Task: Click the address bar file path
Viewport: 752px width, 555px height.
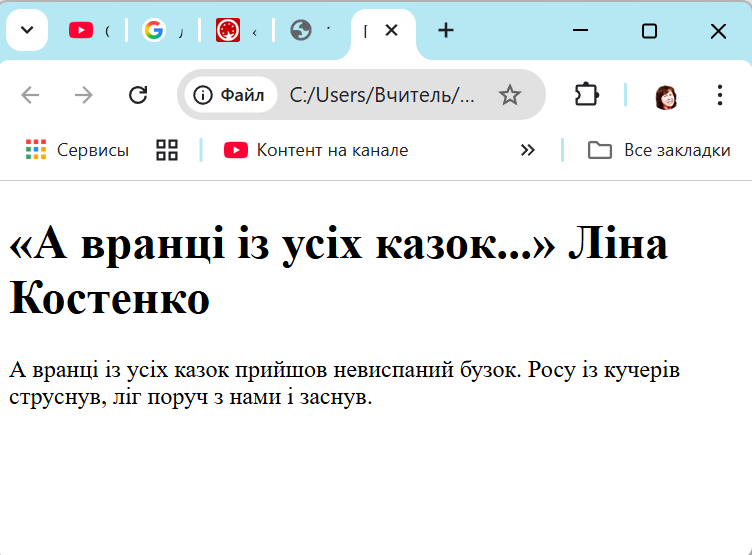Action: click(382, 95)
